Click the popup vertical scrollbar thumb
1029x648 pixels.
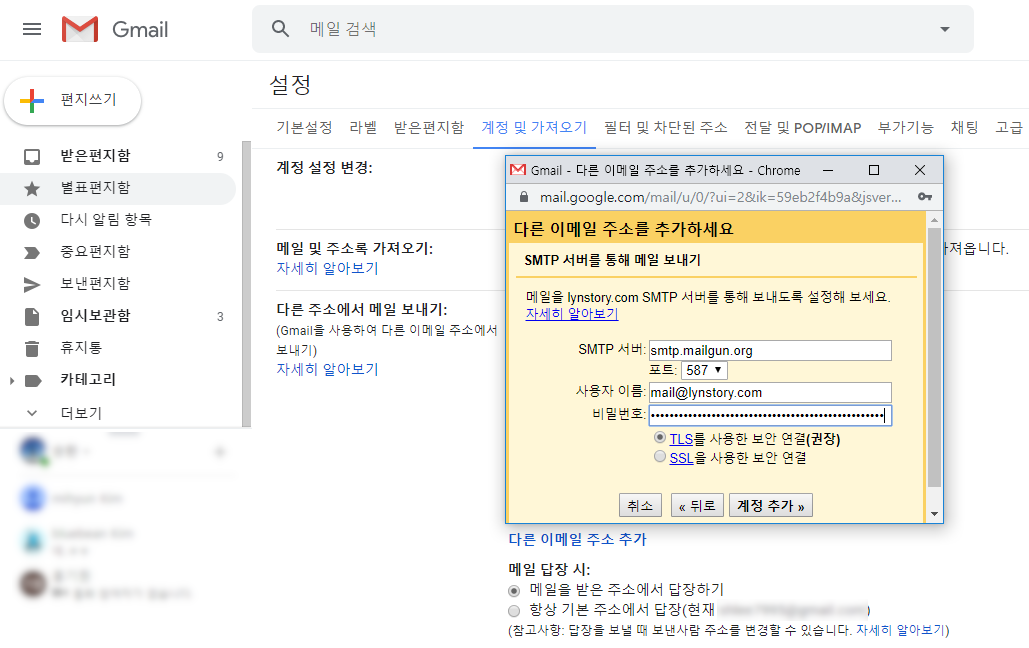(934, 358)
